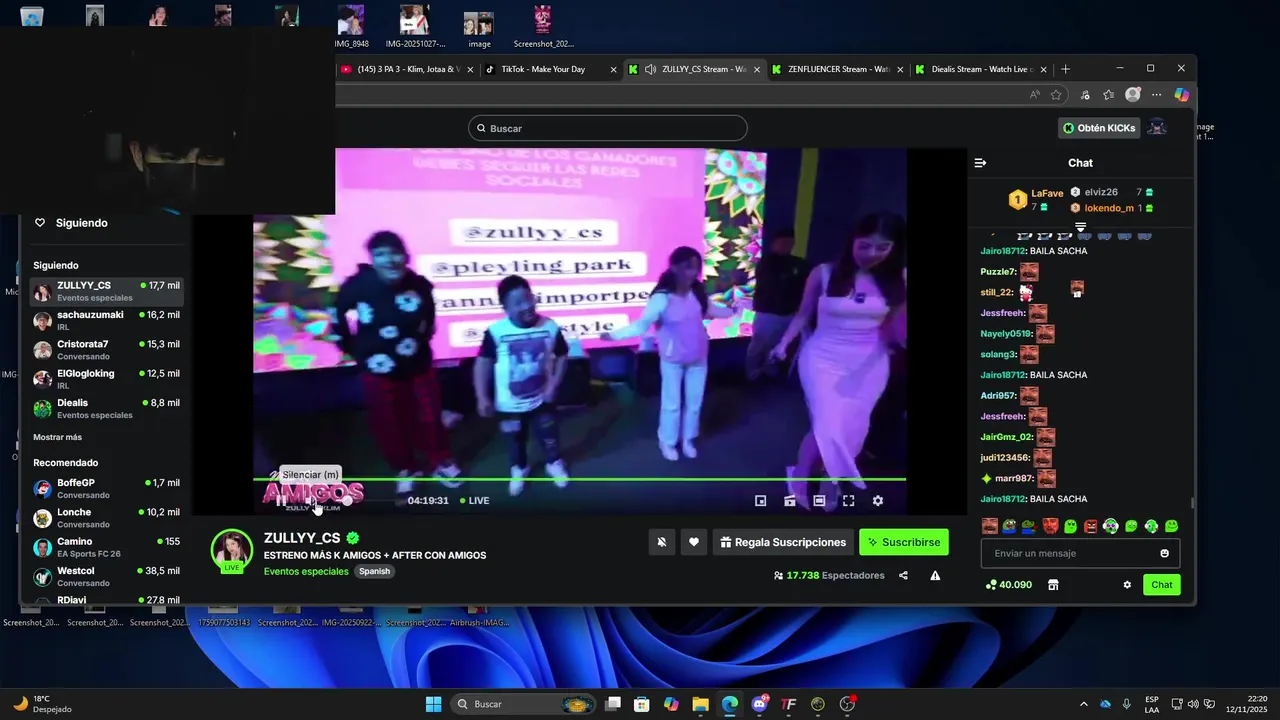The height and width of the screenshot is (720, 1280).
Task: Open the Read aloud icon in address bar
Action: click(x=1035, y=94)
